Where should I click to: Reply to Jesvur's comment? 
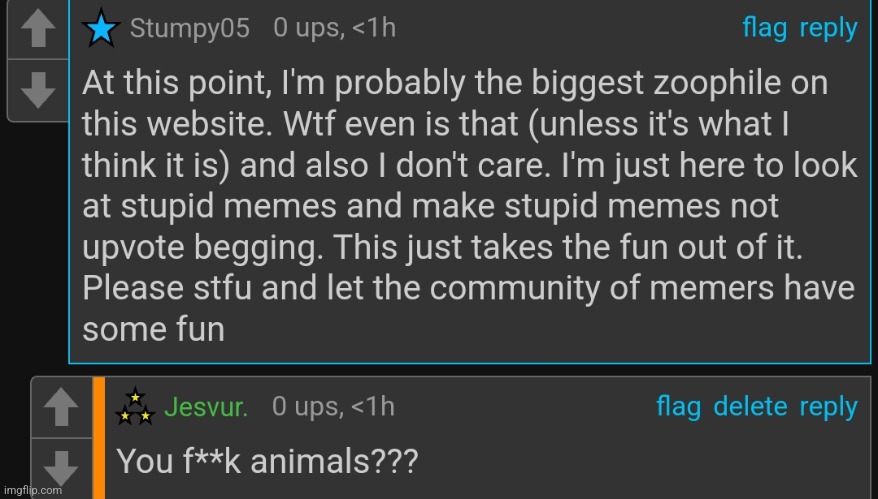coord(828,407)
